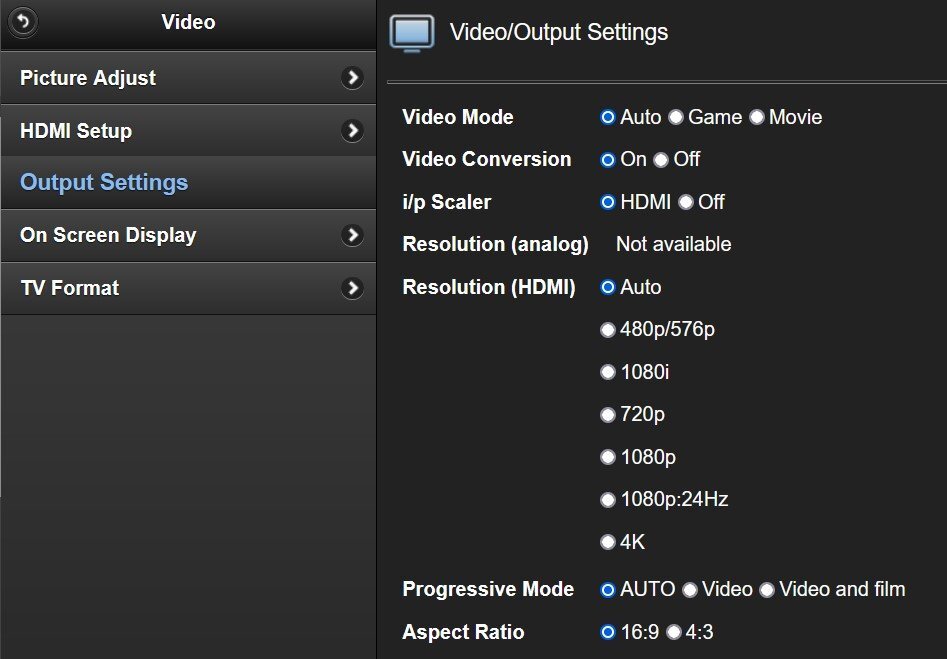Expand the Picture Adjust chevron
Screen dimensions: 947x659
tap(352, 77)
